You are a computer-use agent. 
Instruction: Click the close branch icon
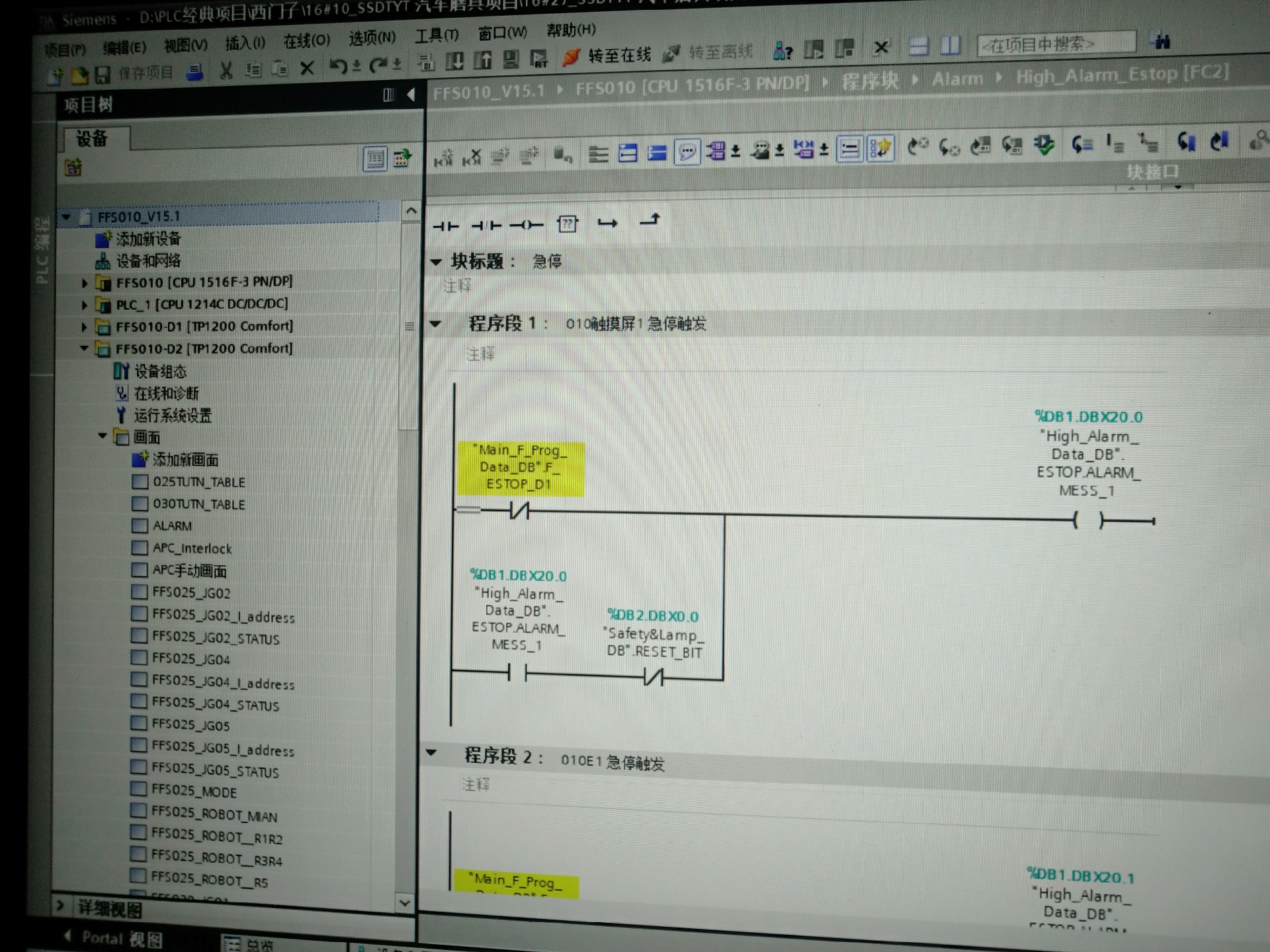[x=650, y=220]
